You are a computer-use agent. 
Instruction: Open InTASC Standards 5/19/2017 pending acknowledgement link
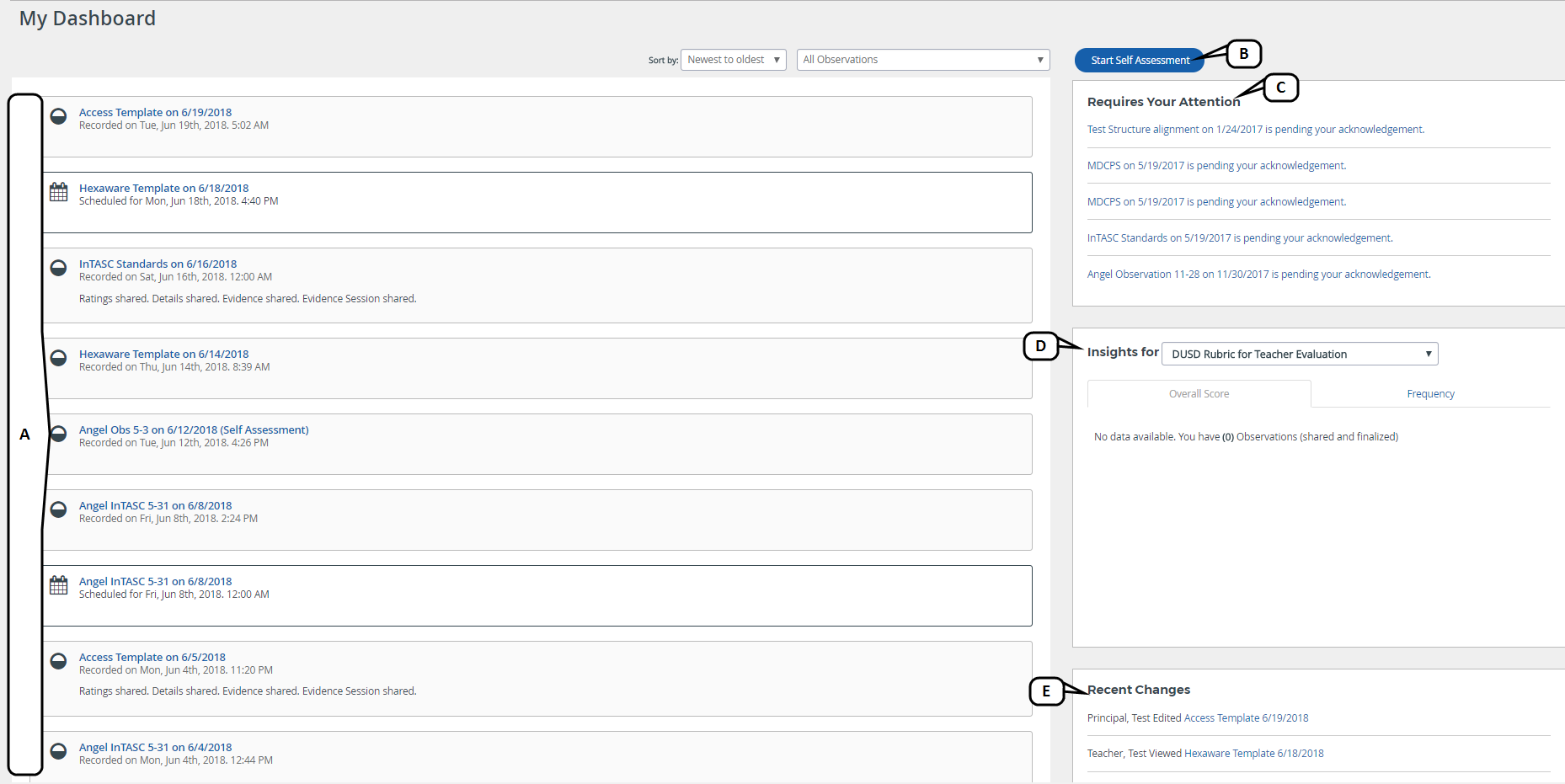1239,238
